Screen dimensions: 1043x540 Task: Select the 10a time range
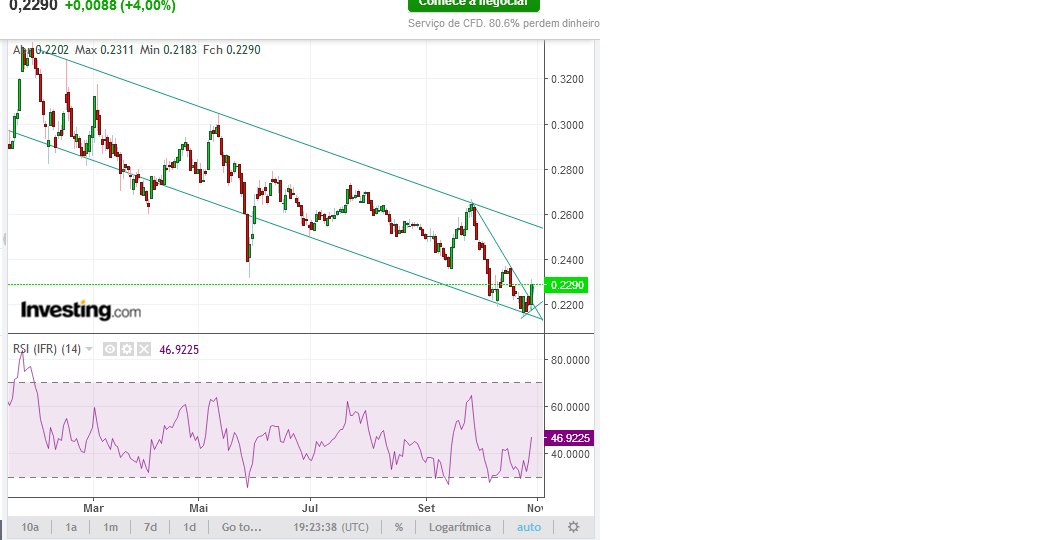tap(30, 527)
